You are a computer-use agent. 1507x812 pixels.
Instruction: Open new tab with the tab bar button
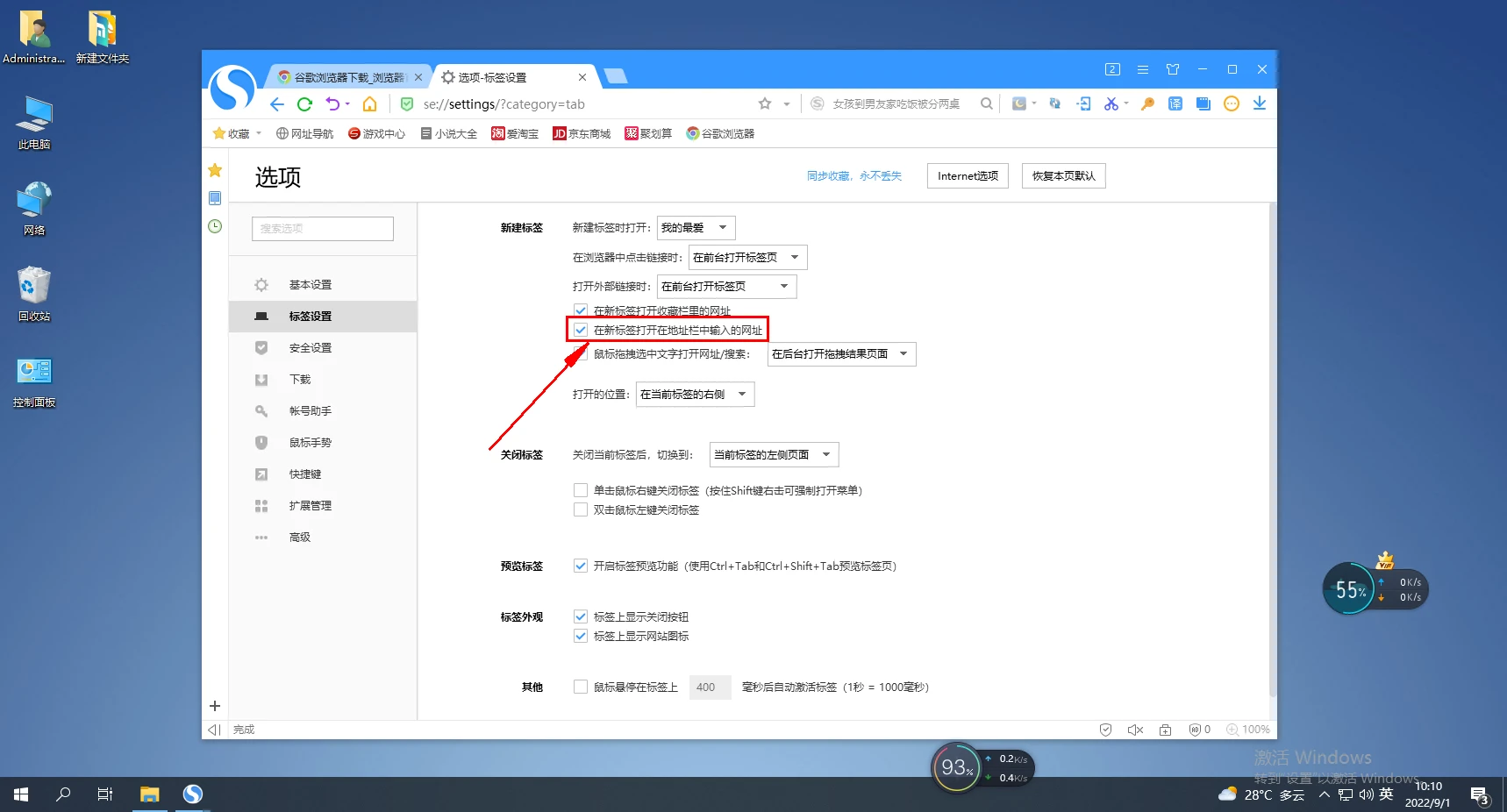[616, 76]
